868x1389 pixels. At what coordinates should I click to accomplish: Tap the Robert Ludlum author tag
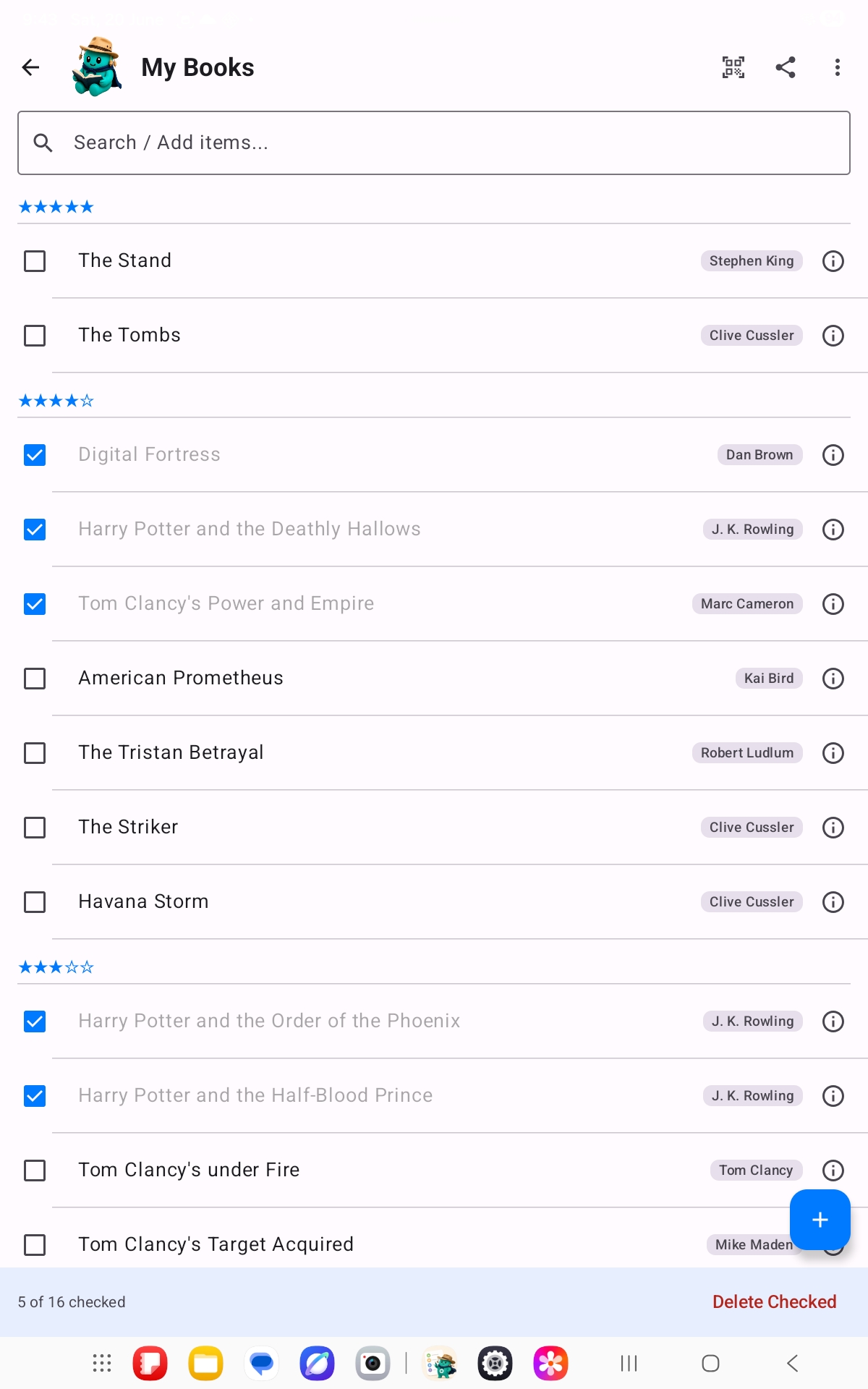click(x=747, y=753)
